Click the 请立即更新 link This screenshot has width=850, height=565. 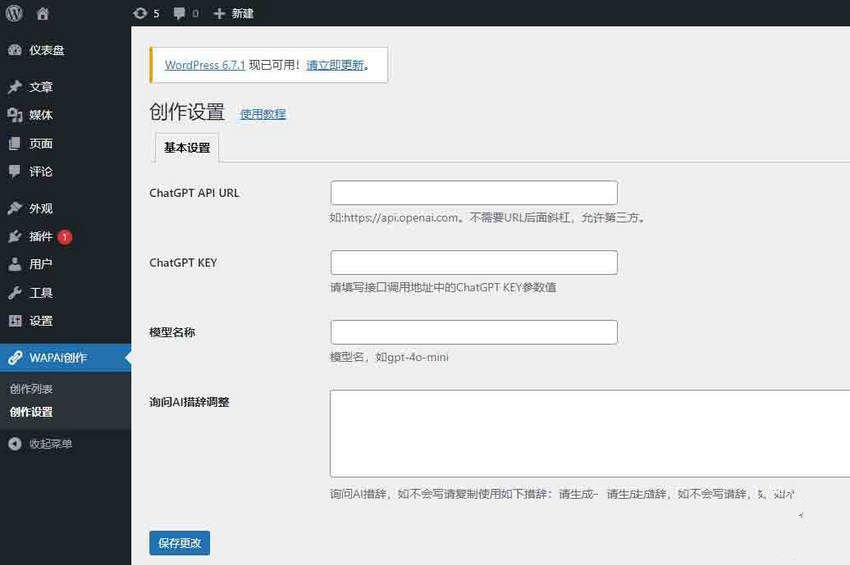point(335,65)
